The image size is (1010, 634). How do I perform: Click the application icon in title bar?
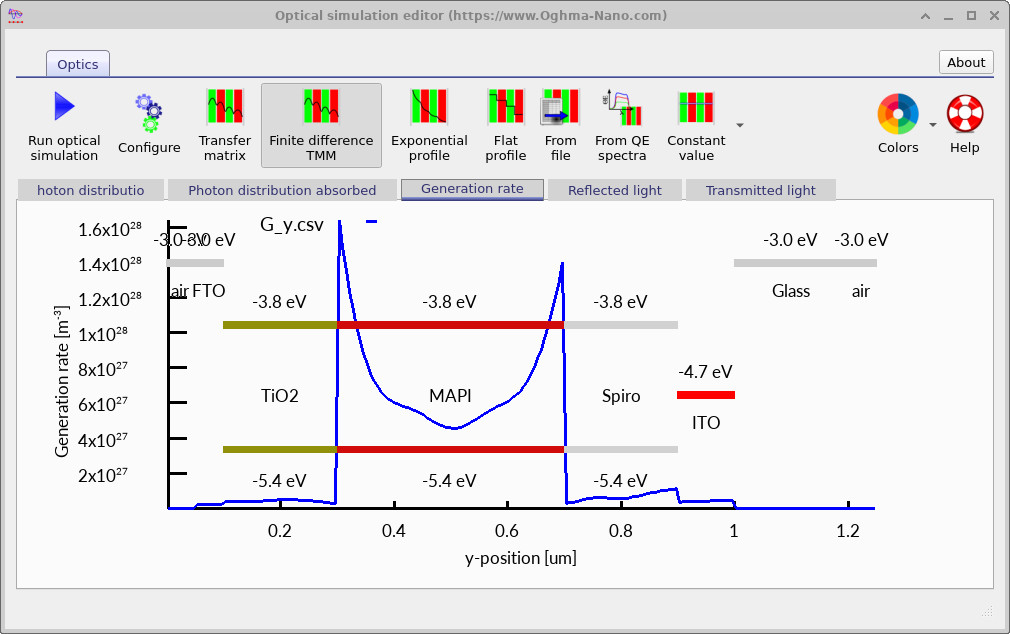(x=15, y=15)
